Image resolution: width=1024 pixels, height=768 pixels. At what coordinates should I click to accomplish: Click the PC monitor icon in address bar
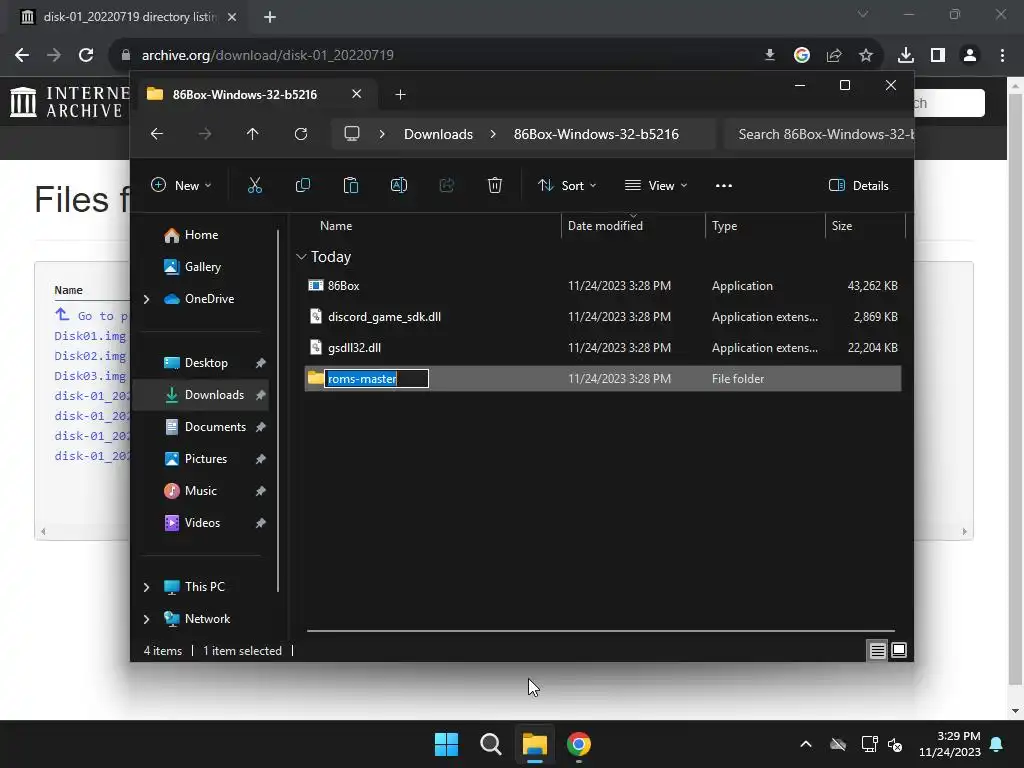[x=352, y=134]
